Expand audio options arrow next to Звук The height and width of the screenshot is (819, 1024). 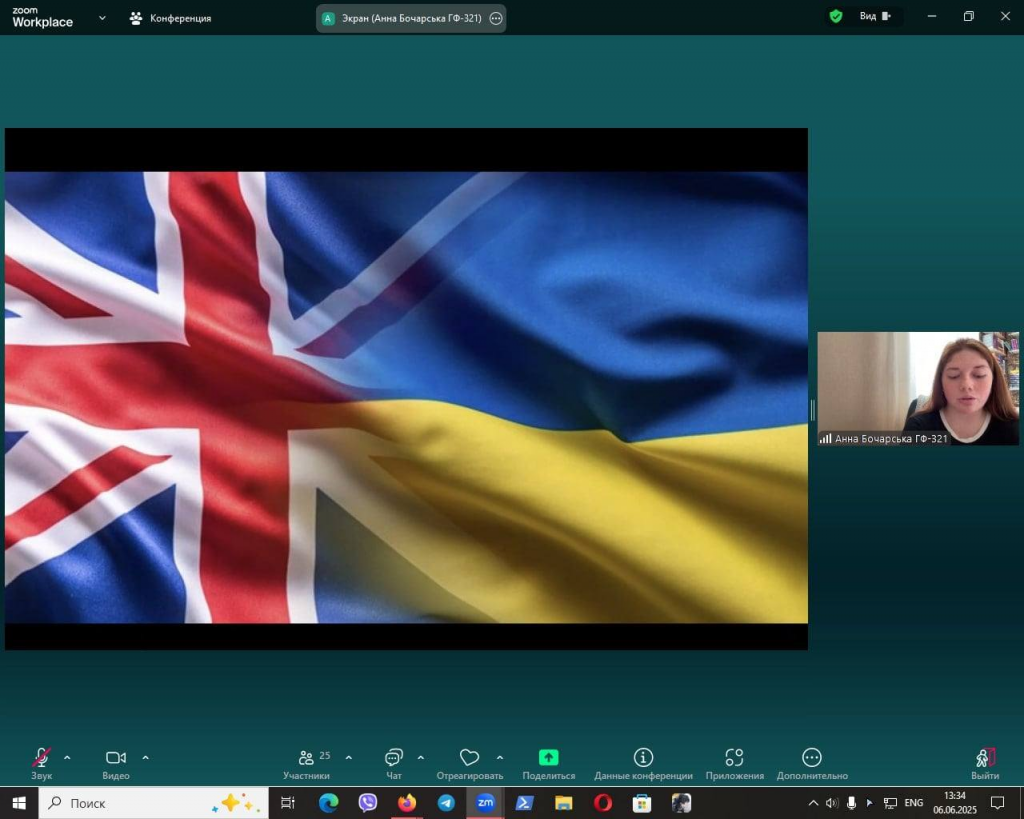(x=67, y=758)
